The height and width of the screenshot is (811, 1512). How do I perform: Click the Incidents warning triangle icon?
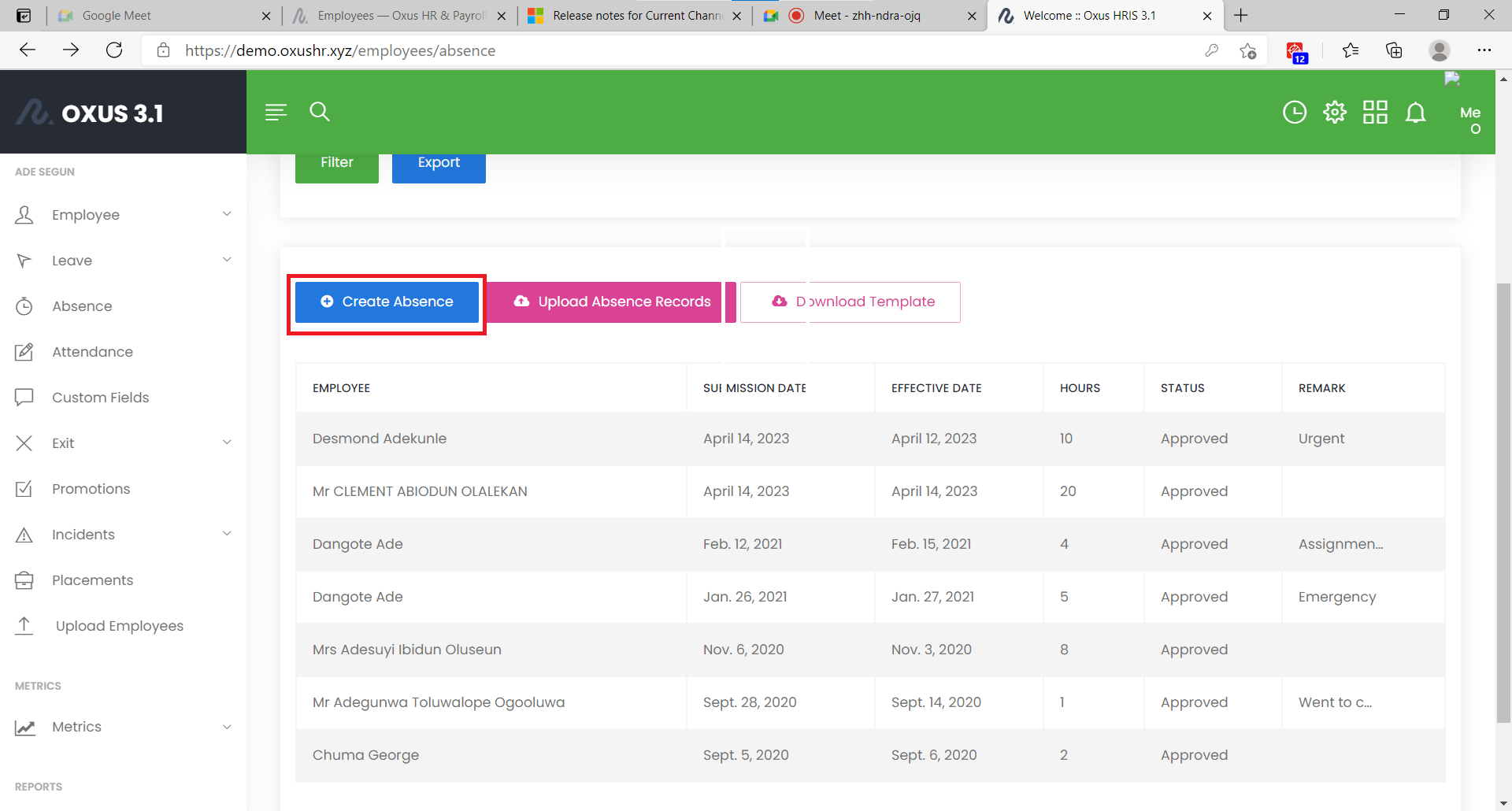[x=24, y=535]
